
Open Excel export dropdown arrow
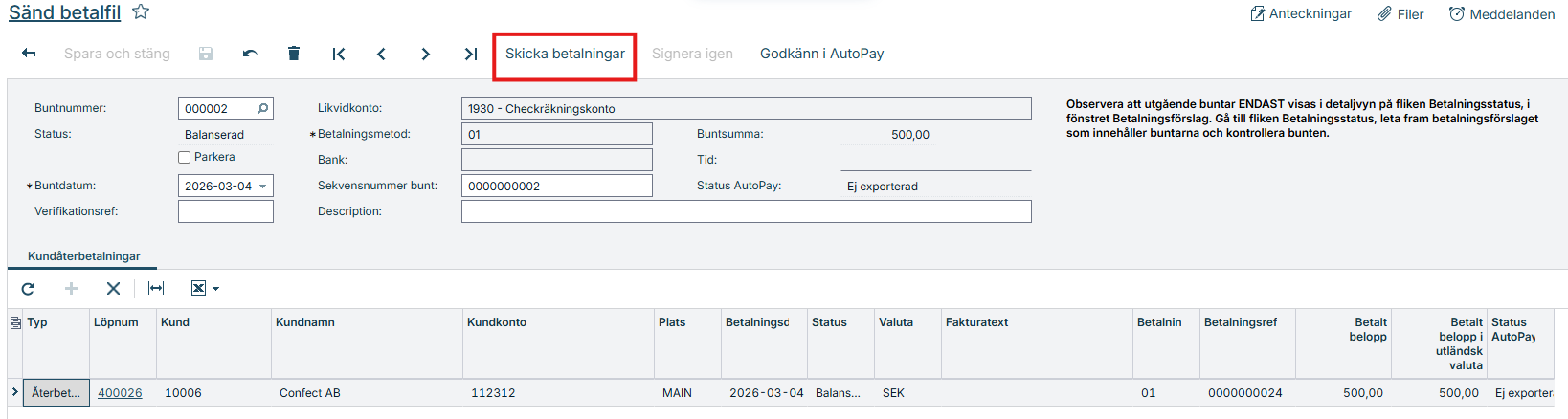click(216, 289)
